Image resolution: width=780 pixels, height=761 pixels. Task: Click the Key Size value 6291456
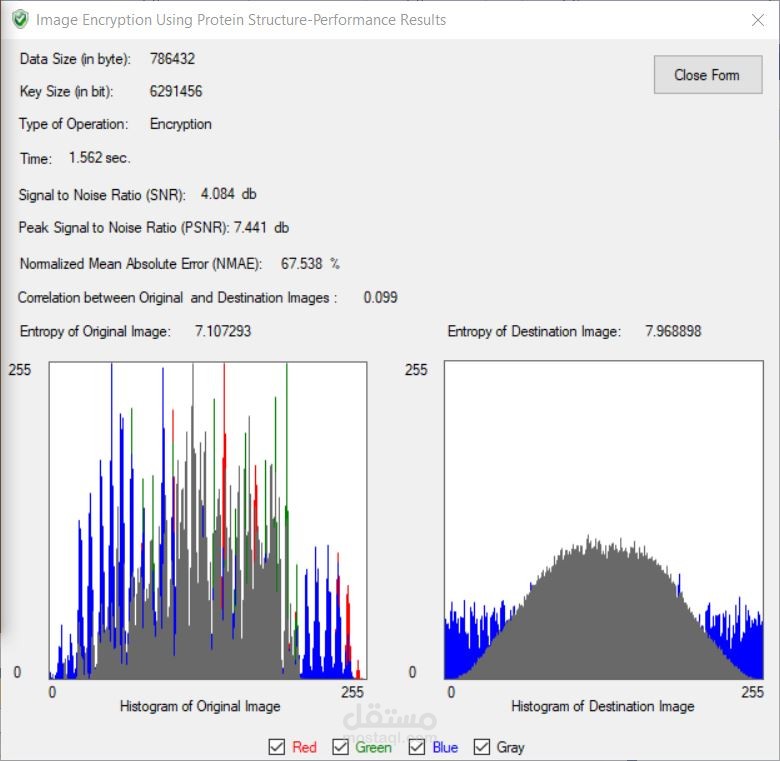(176, 91)
